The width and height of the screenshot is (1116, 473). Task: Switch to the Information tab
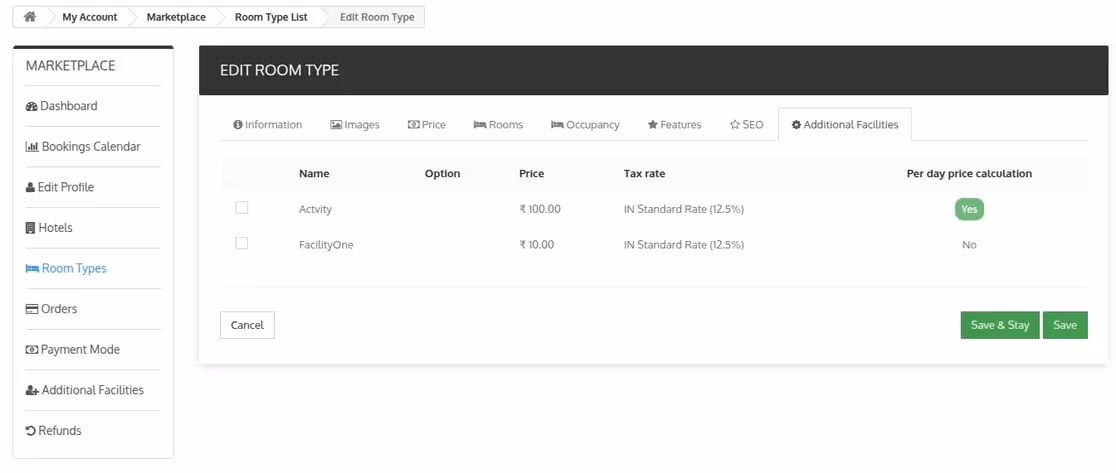click(x=268, y=124)
